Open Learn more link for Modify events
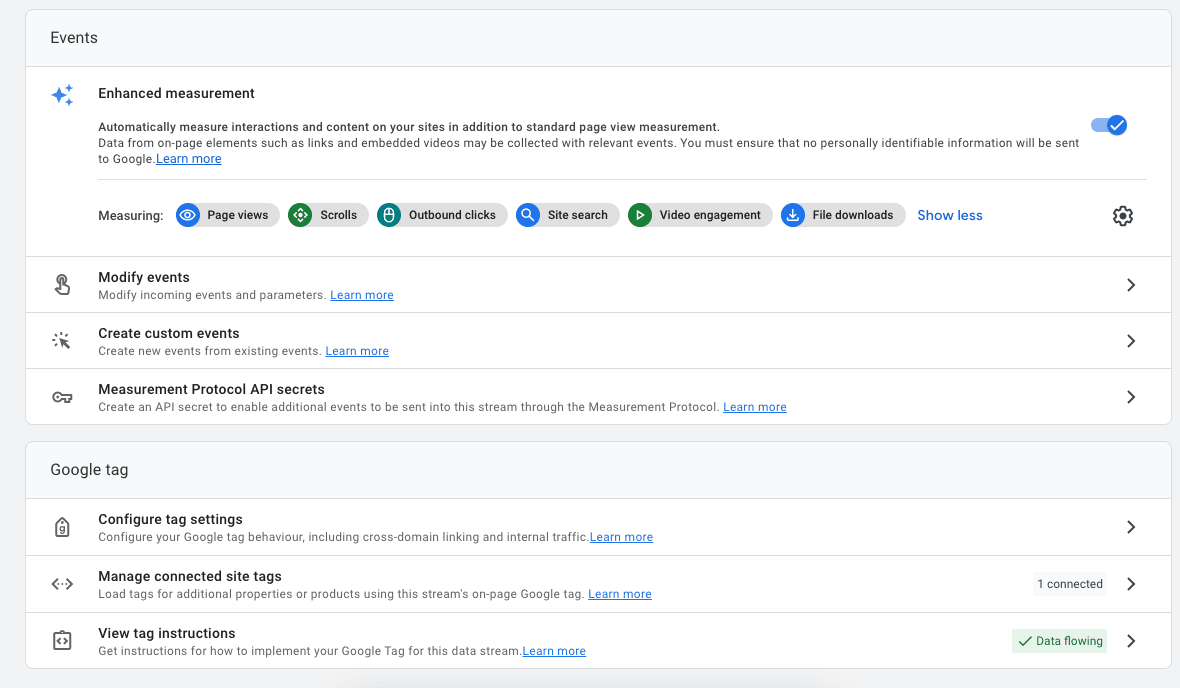The width and height of the screenshot is (1180, 688). pyautogui.click(x=362, y=295)
